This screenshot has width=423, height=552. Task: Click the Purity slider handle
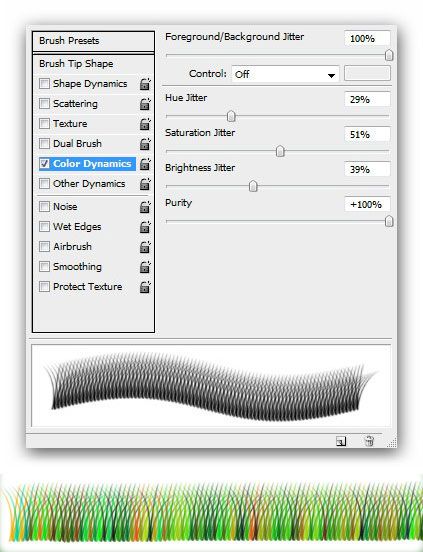(x=389, y=221)
